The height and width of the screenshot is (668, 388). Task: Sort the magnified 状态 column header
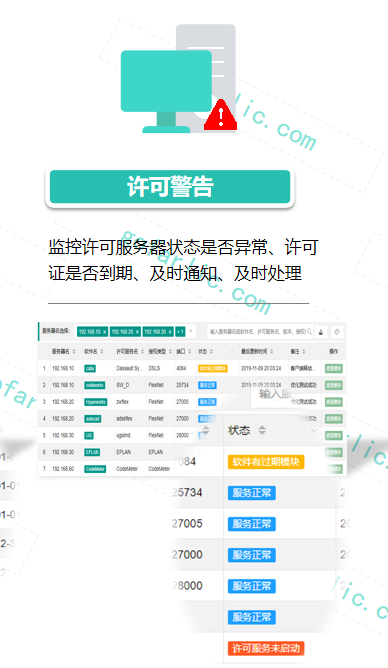point(262,430)
